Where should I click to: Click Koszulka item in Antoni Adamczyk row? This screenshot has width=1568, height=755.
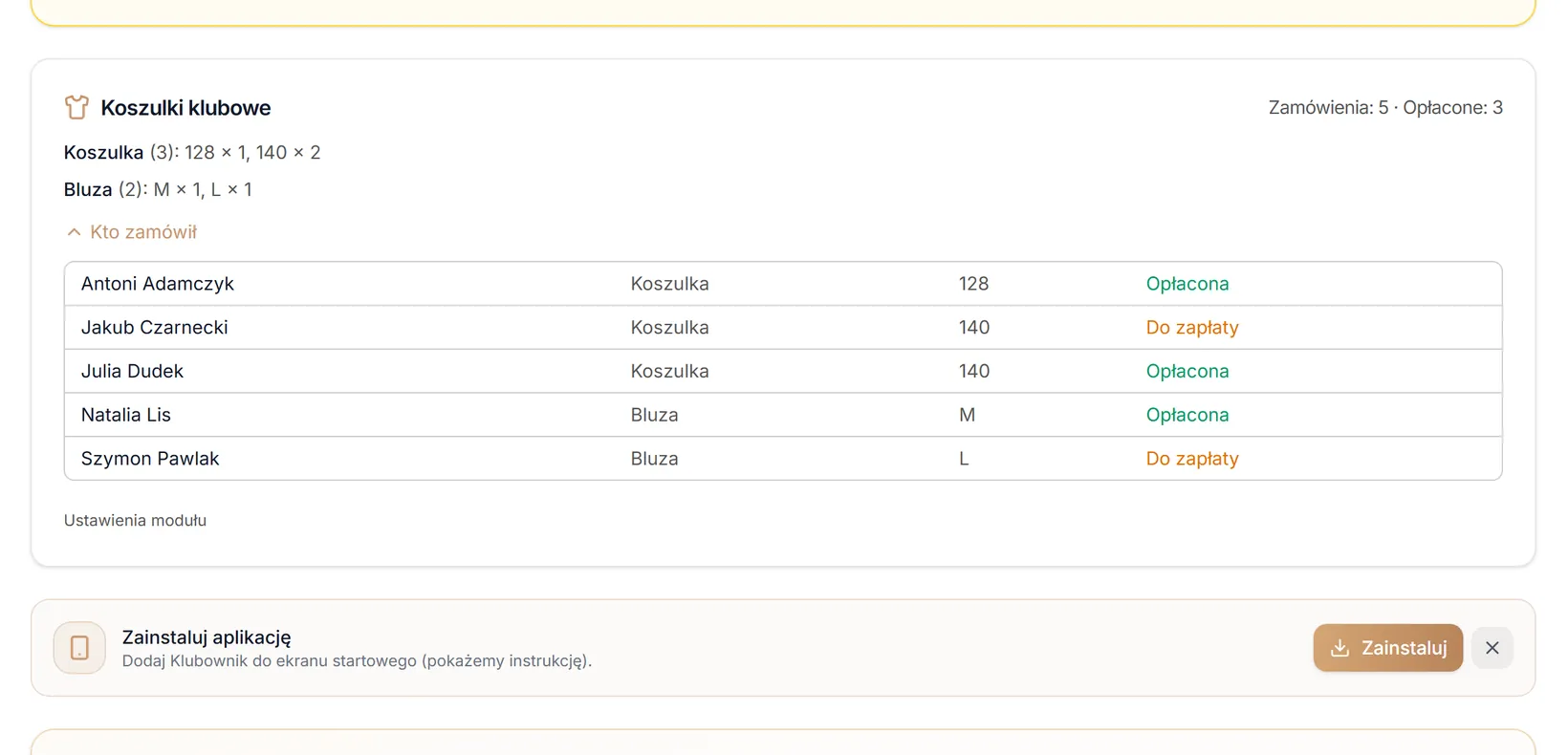pos(670,284)
